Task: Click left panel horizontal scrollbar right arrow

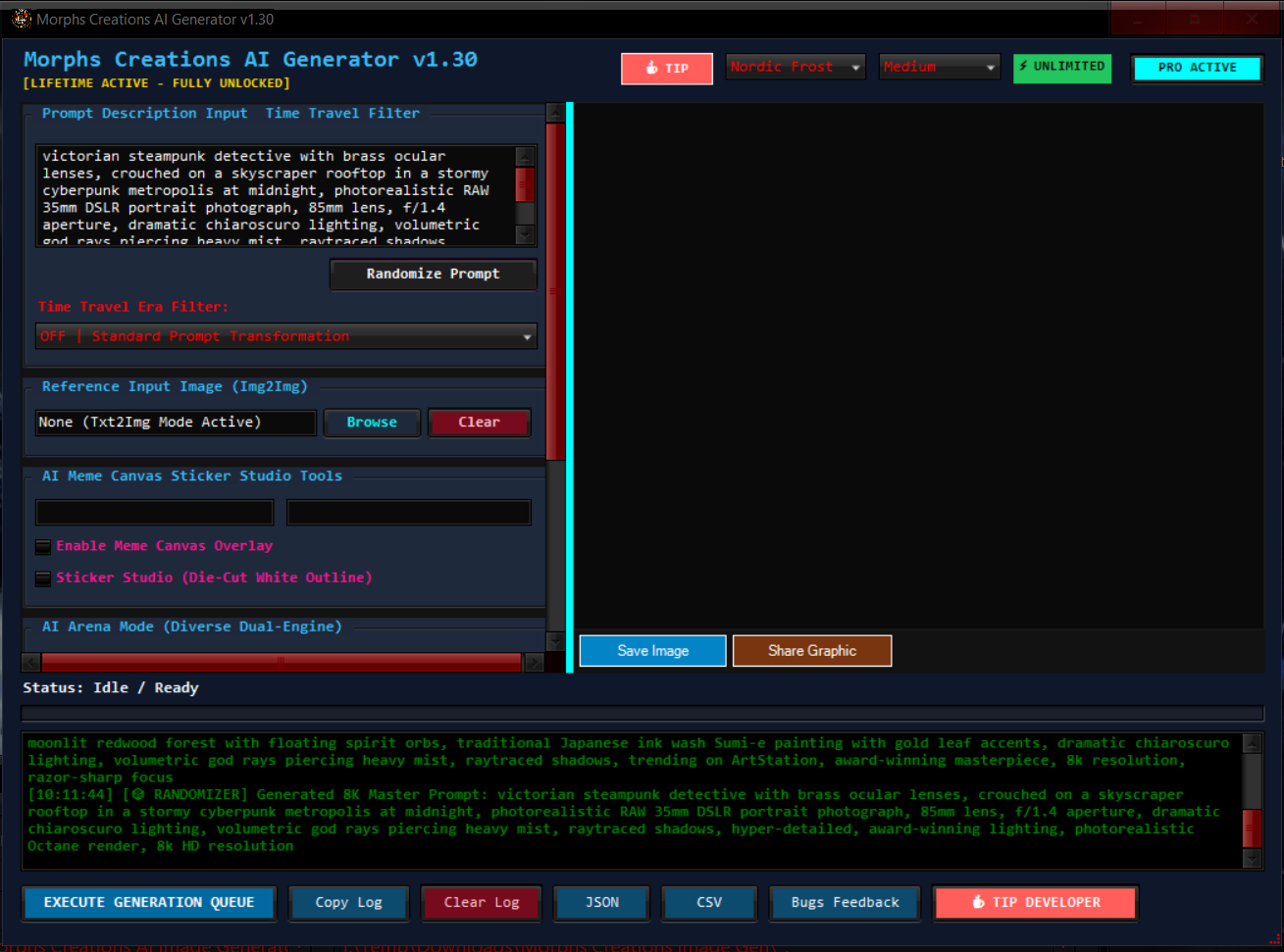Action: tap(534, 663)
